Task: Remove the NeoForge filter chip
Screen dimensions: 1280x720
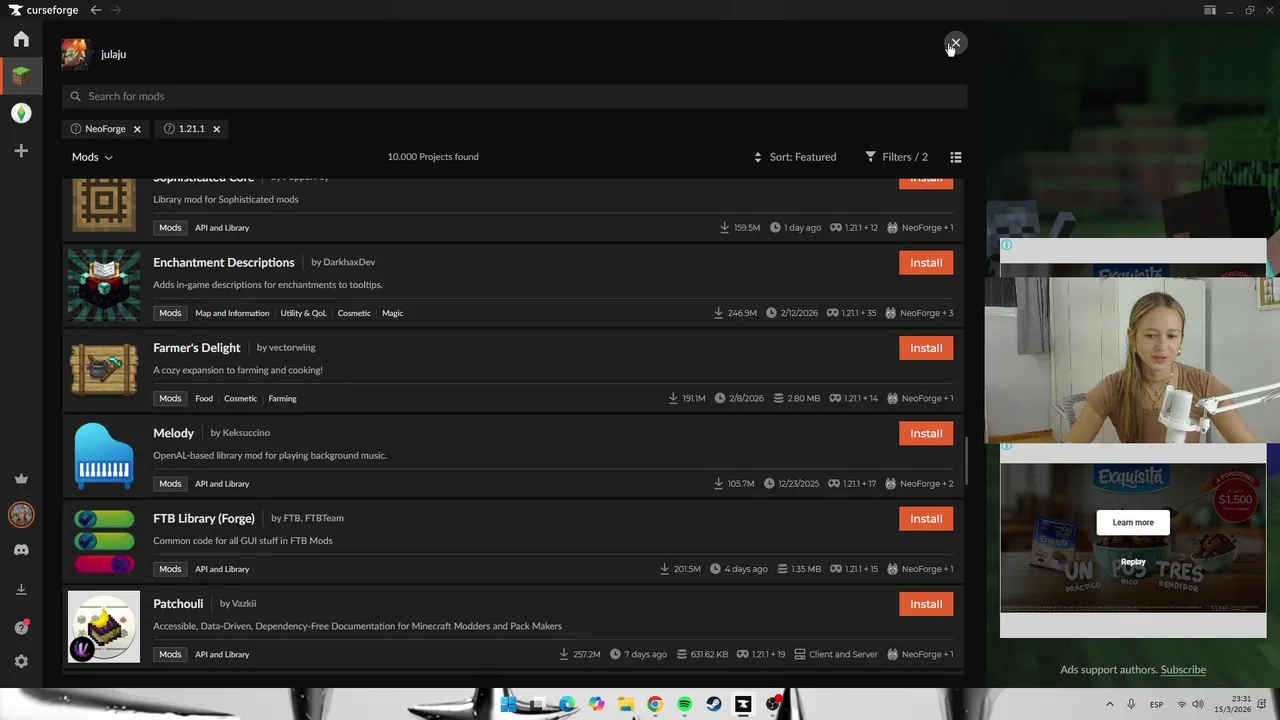Action: click(x=137, y=129)
